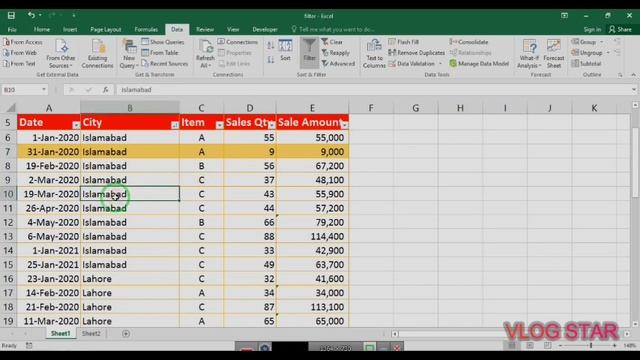
Task: Click the vertical scrollbar thumb
Action: pyautogui.click(x=635, y=162)
